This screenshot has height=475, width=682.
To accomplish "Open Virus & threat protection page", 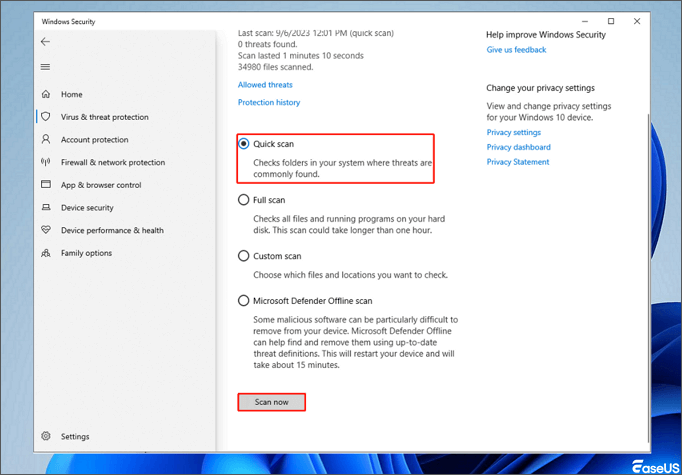I will [105, 117].
